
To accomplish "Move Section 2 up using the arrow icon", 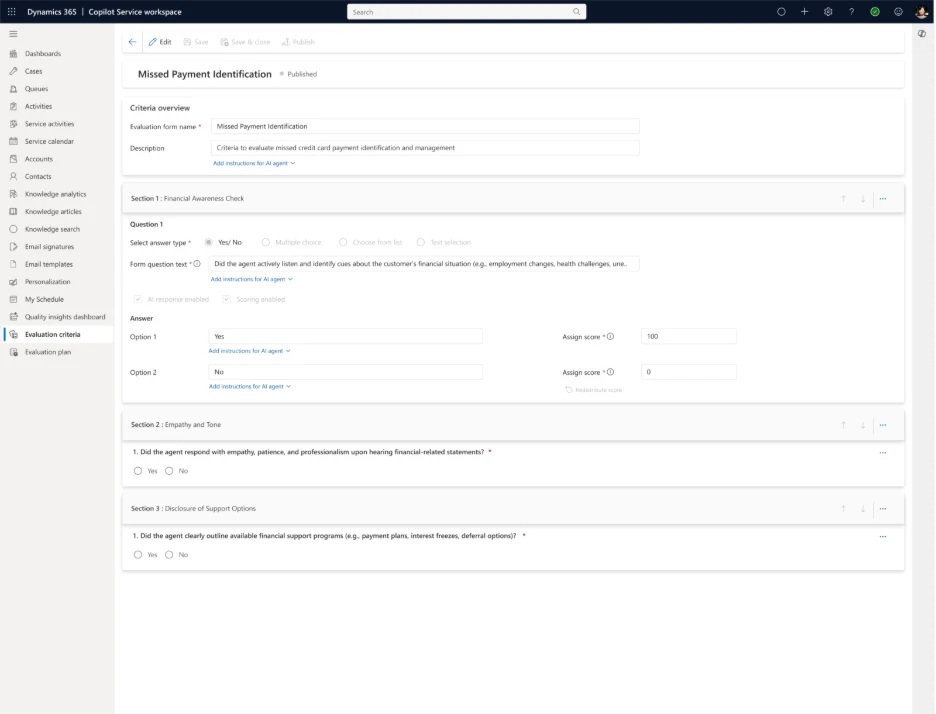I will coord(845,424).
